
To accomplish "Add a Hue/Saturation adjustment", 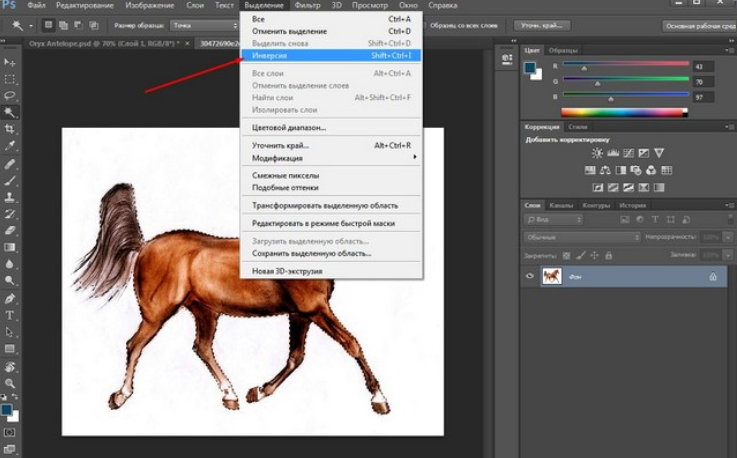I will 590,170.
